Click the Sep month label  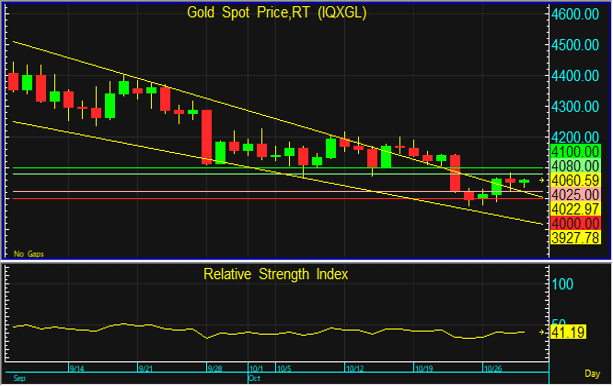pos(20,378)
